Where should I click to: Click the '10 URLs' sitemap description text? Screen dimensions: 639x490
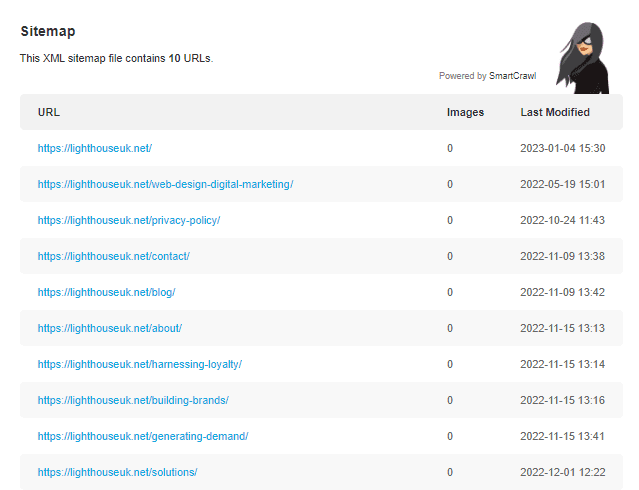[x=117, y=59]
